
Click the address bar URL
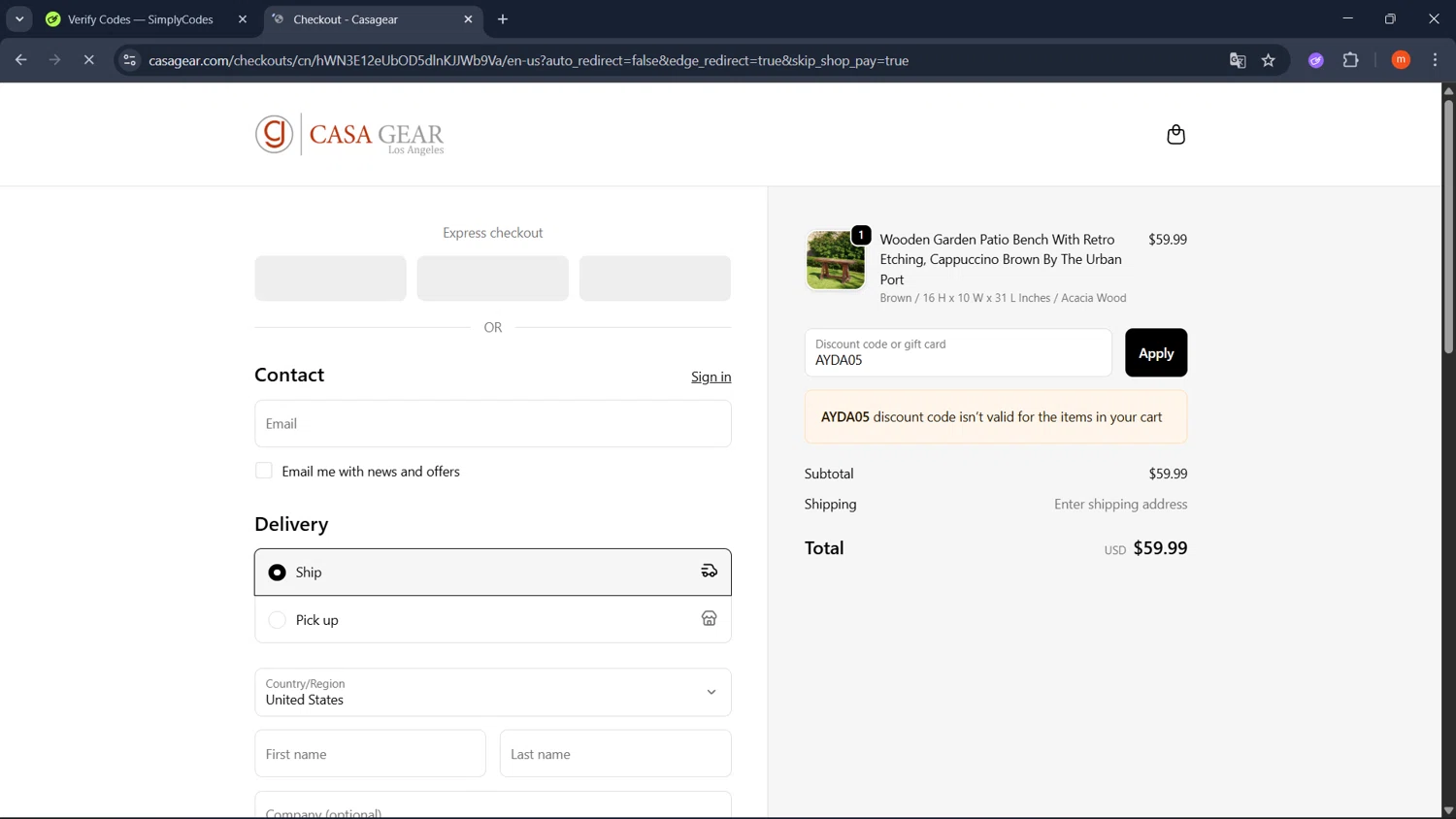point(529,60)
